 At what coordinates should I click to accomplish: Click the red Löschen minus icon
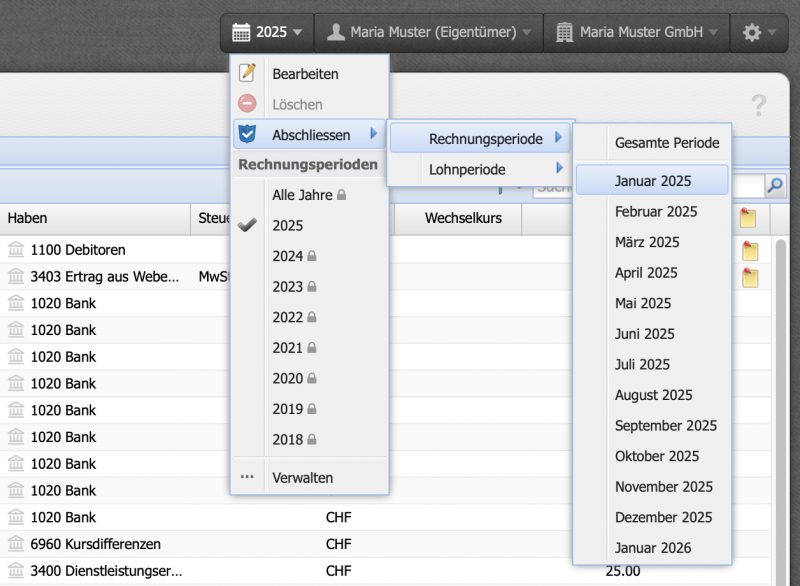tap(246, 102)
